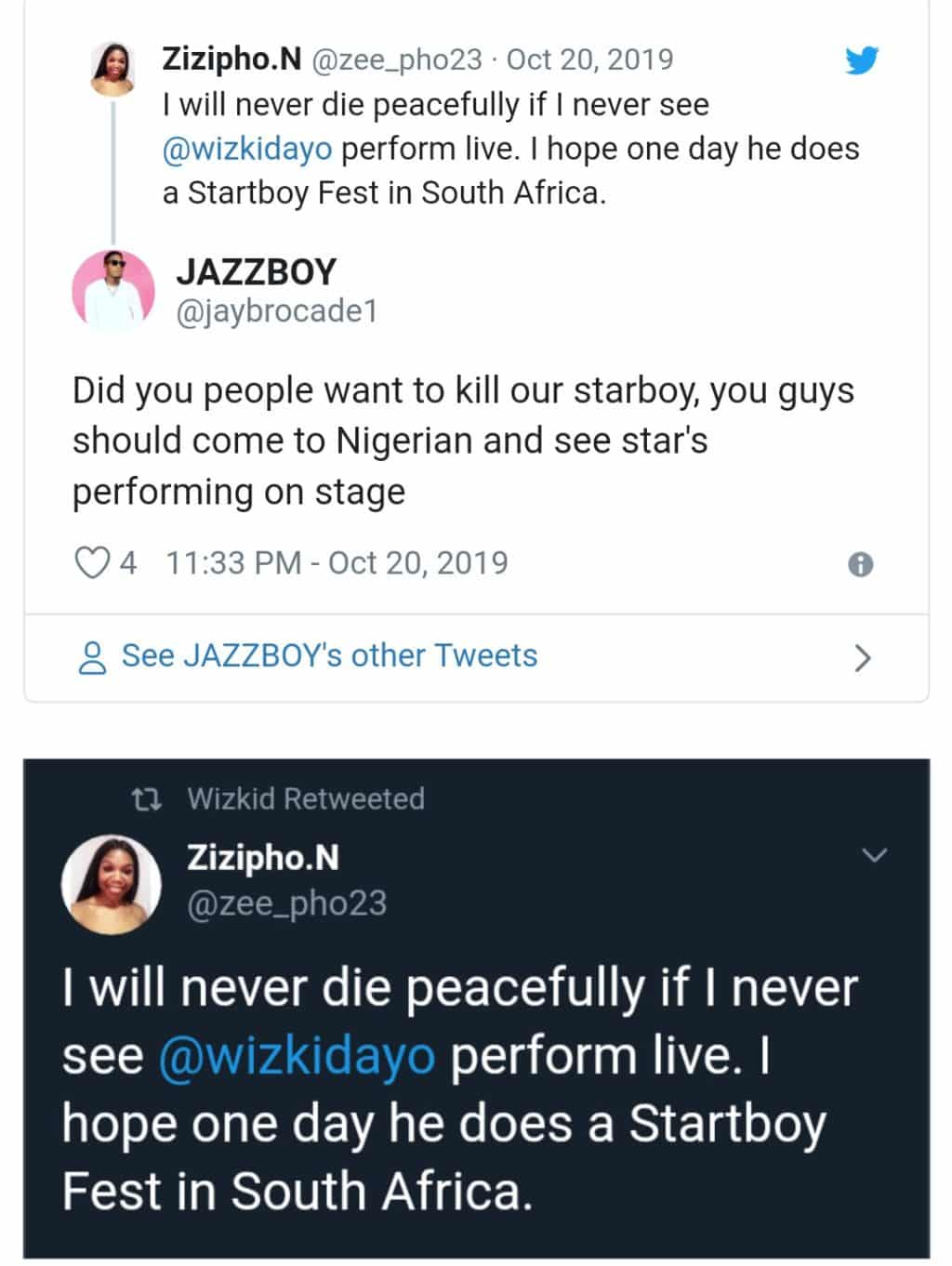Like JAZZBOY's tweet with heart icon
This screenshot has width=952, height=1266.
[91, 563]
